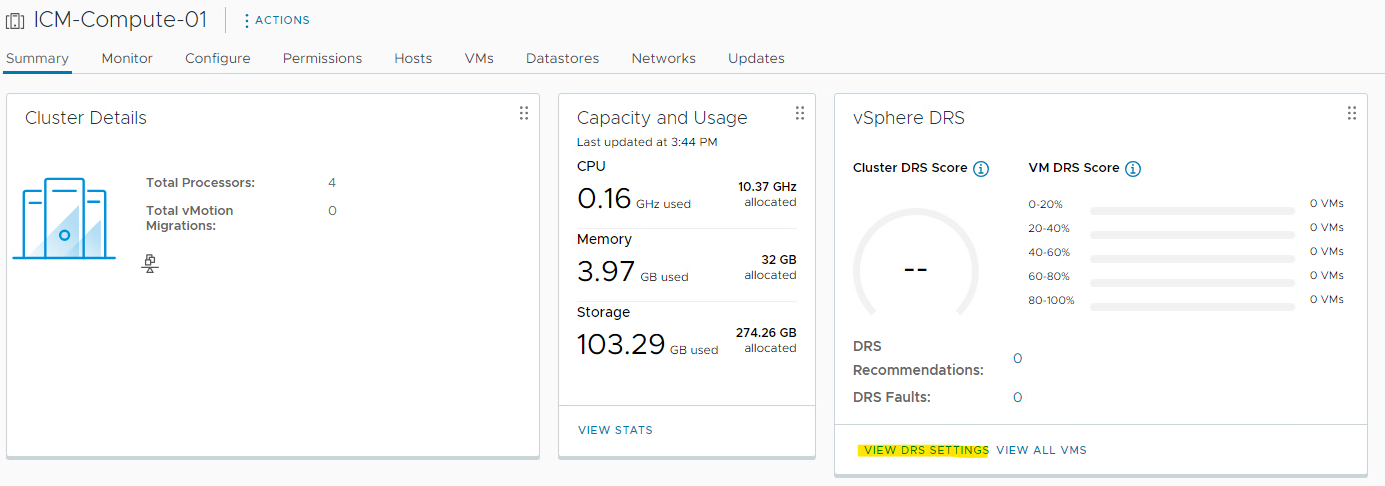This screenshot has height=486, width=1385.
Task: Click the DRS Faults count 0
Action: pos(1017,397)
